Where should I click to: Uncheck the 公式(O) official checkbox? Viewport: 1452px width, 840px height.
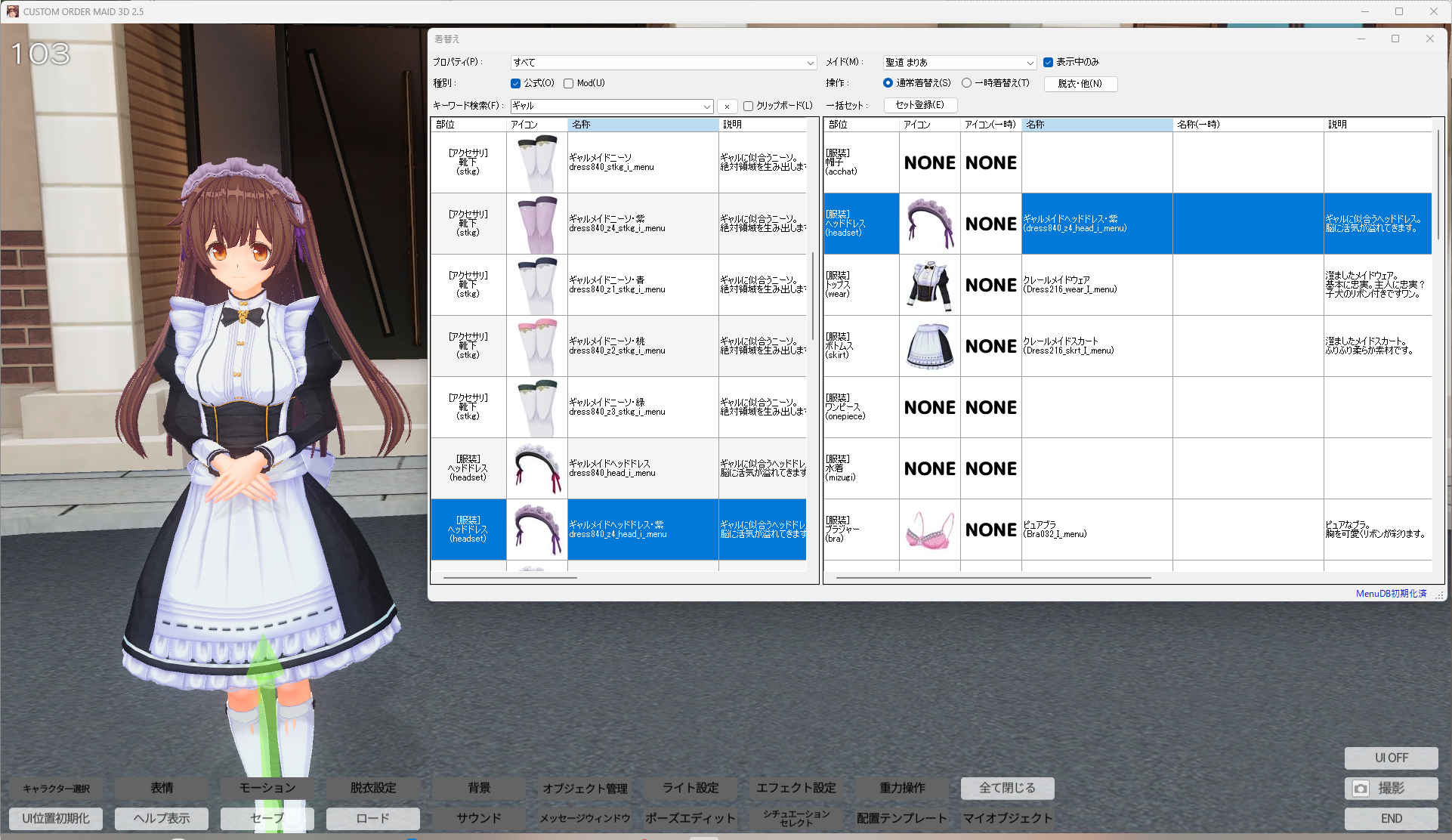(515, 83)
